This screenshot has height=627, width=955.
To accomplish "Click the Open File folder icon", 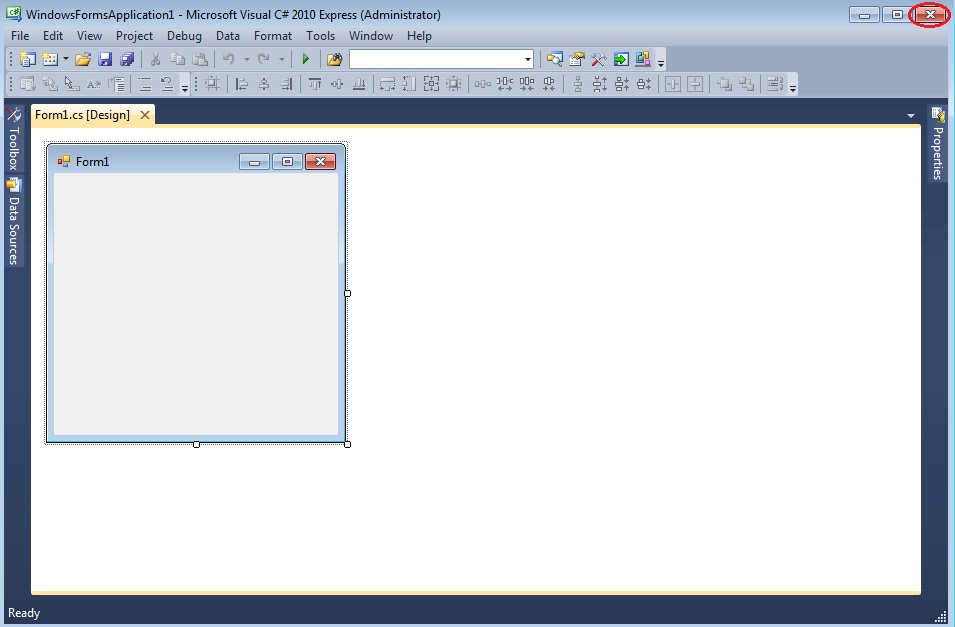I will point(83,59).
